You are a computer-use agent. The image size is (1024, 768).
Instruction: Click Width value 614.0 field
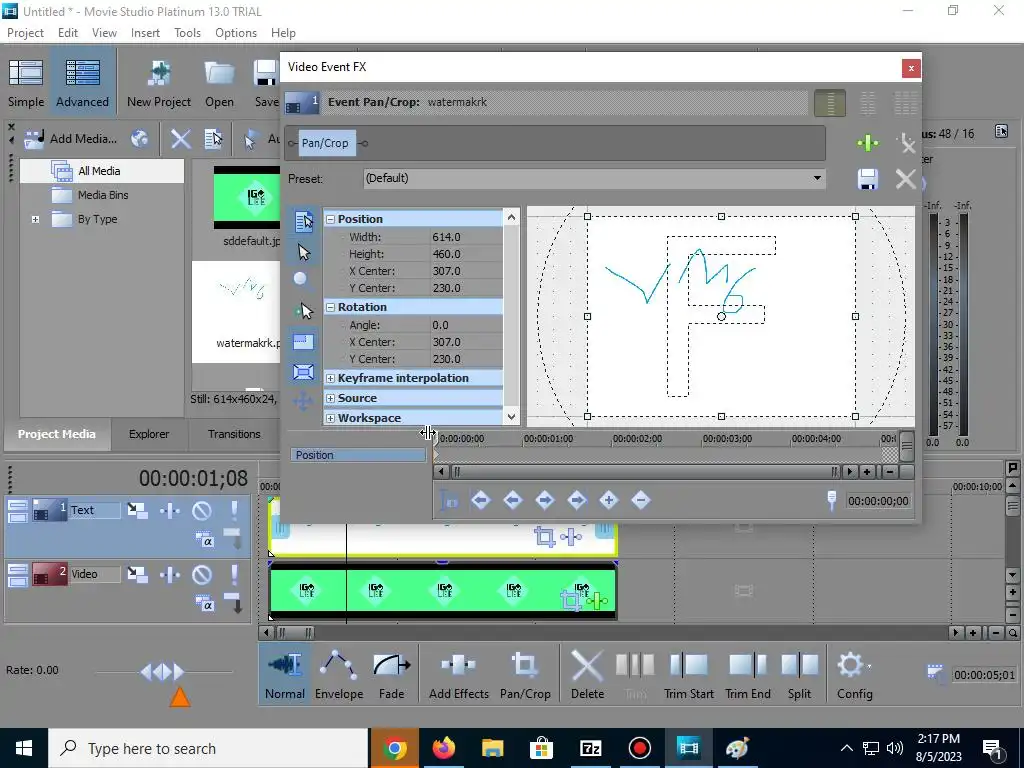pyautogui.click(x=466, y=237)
